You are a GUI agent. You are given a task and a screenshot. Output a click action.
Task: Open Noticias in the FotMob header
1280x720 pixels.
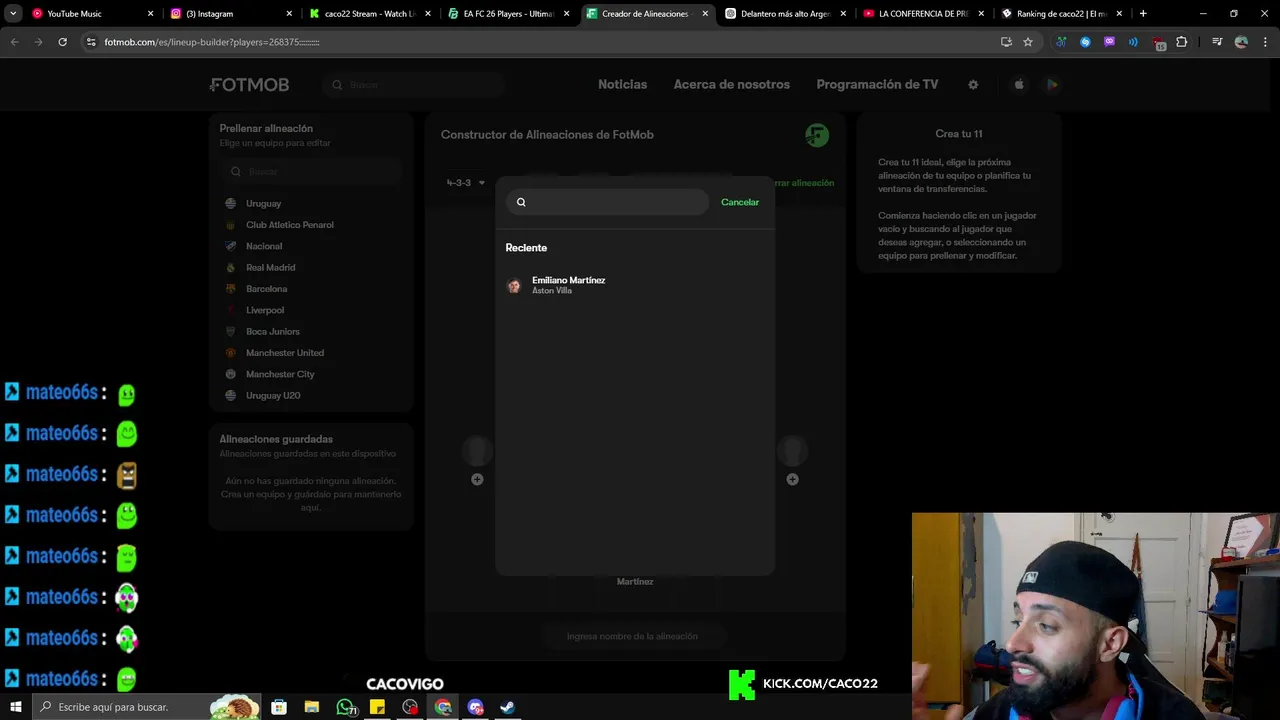(622, 85)
